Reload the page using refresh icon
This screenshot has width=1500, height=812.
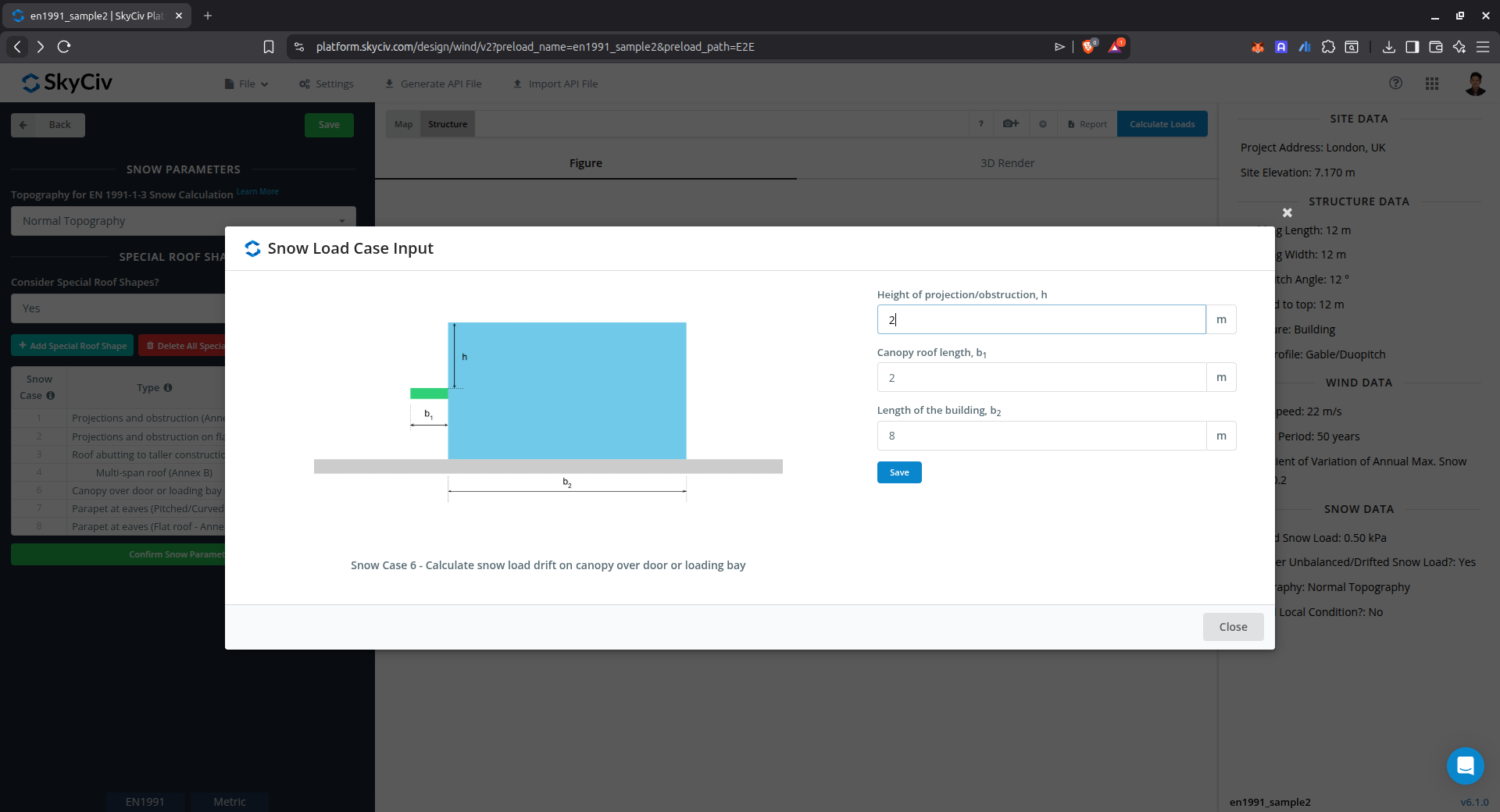pyautogui.click(x=64, y=47)
